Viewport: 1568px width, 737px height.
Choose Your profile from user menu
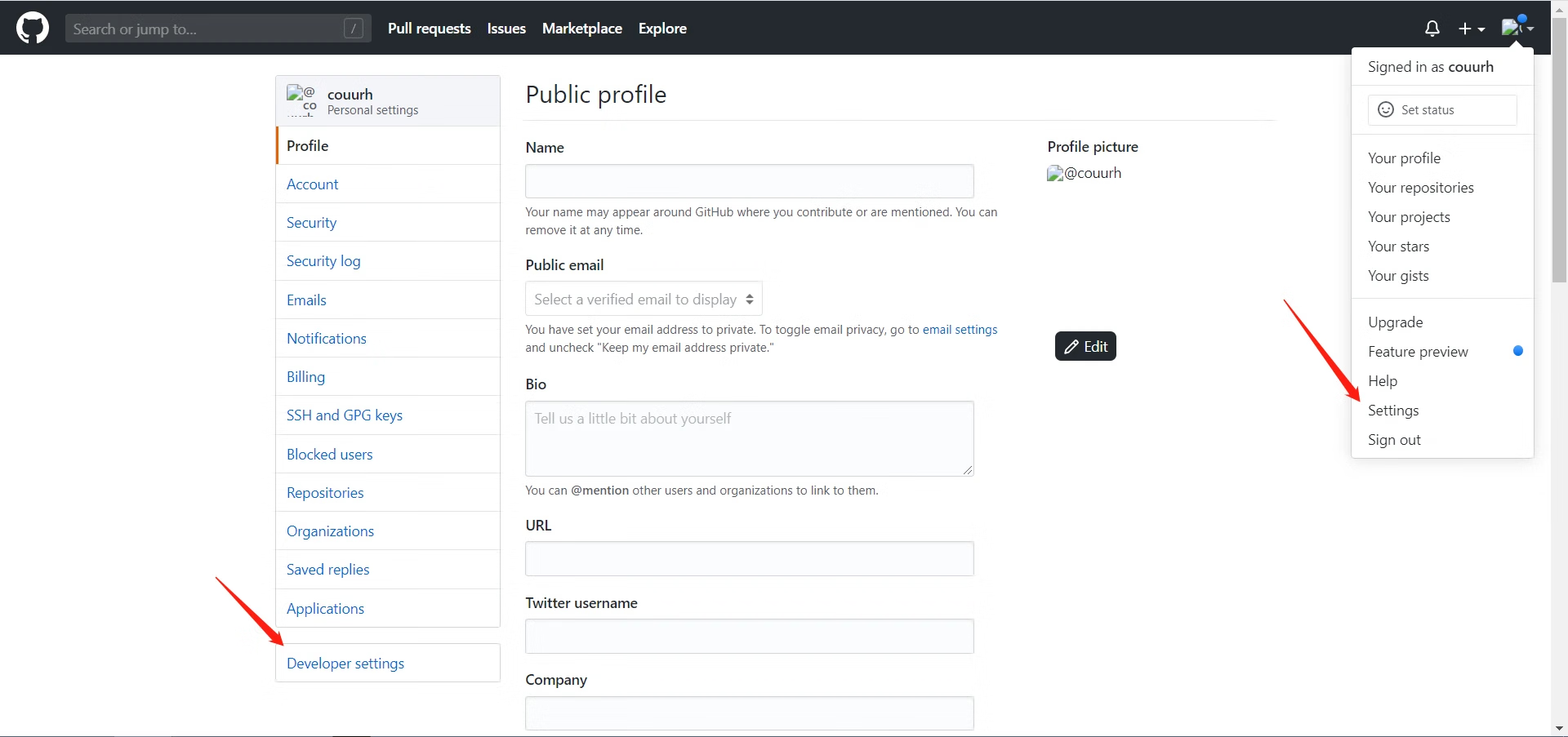[1442, 158]
